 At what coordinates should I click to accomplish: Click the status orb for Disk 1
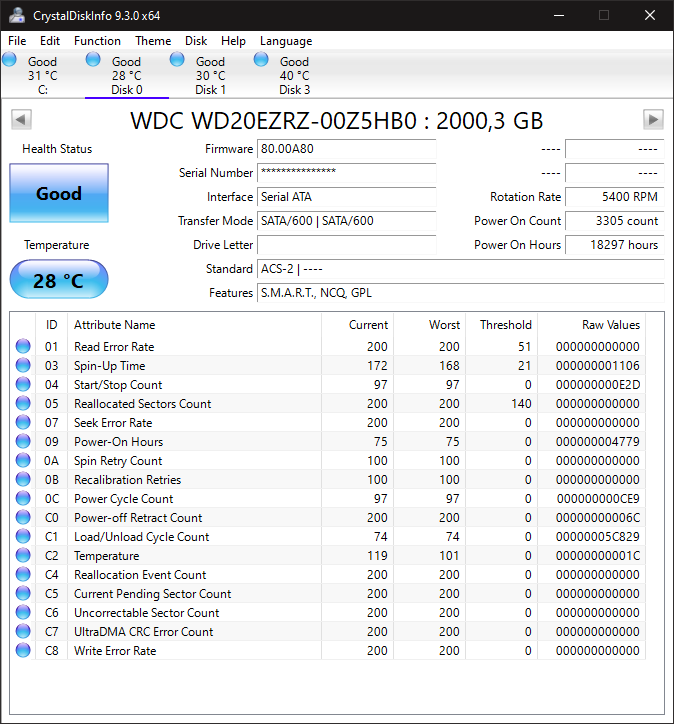(x=177, y=60)
